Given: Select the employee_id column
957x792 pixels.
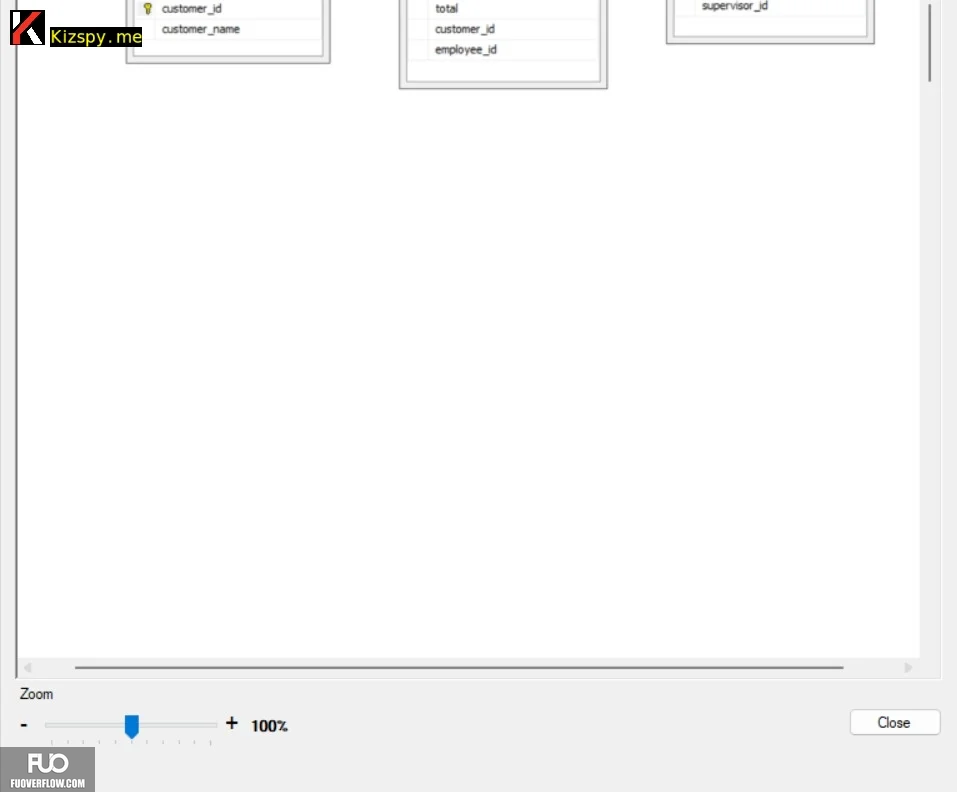Looking at the screenshot, I should click(x=466, y=50).
